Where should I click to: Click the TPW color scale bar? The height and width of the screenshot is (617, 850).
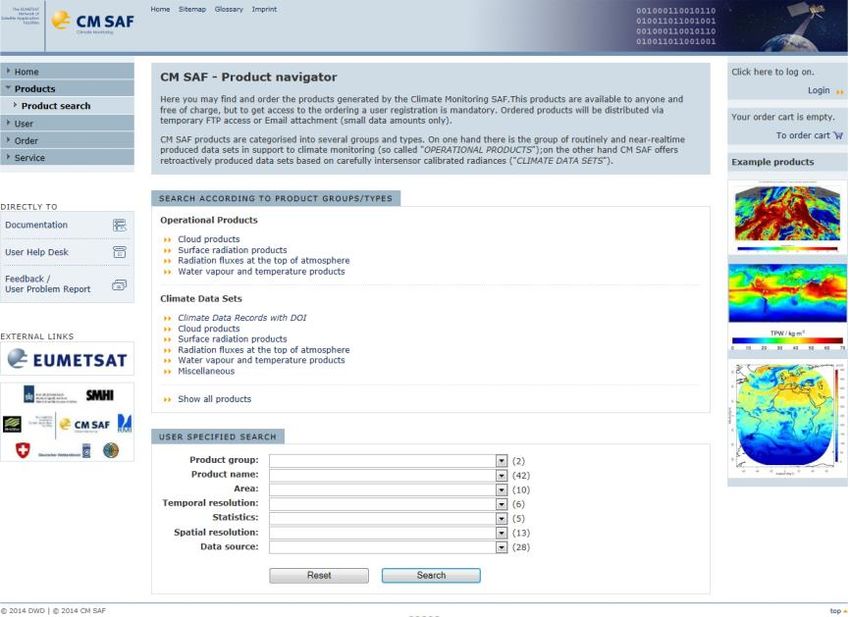(787, 340)
